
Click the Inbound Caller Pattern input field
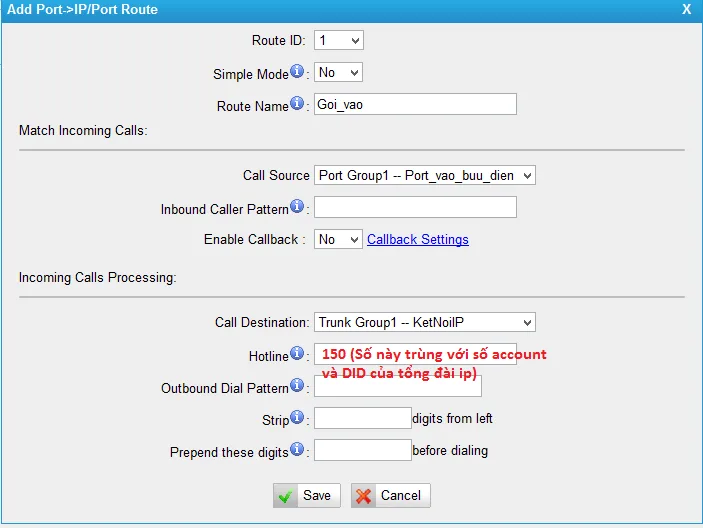pyautogui.click(x=415, y=208)
